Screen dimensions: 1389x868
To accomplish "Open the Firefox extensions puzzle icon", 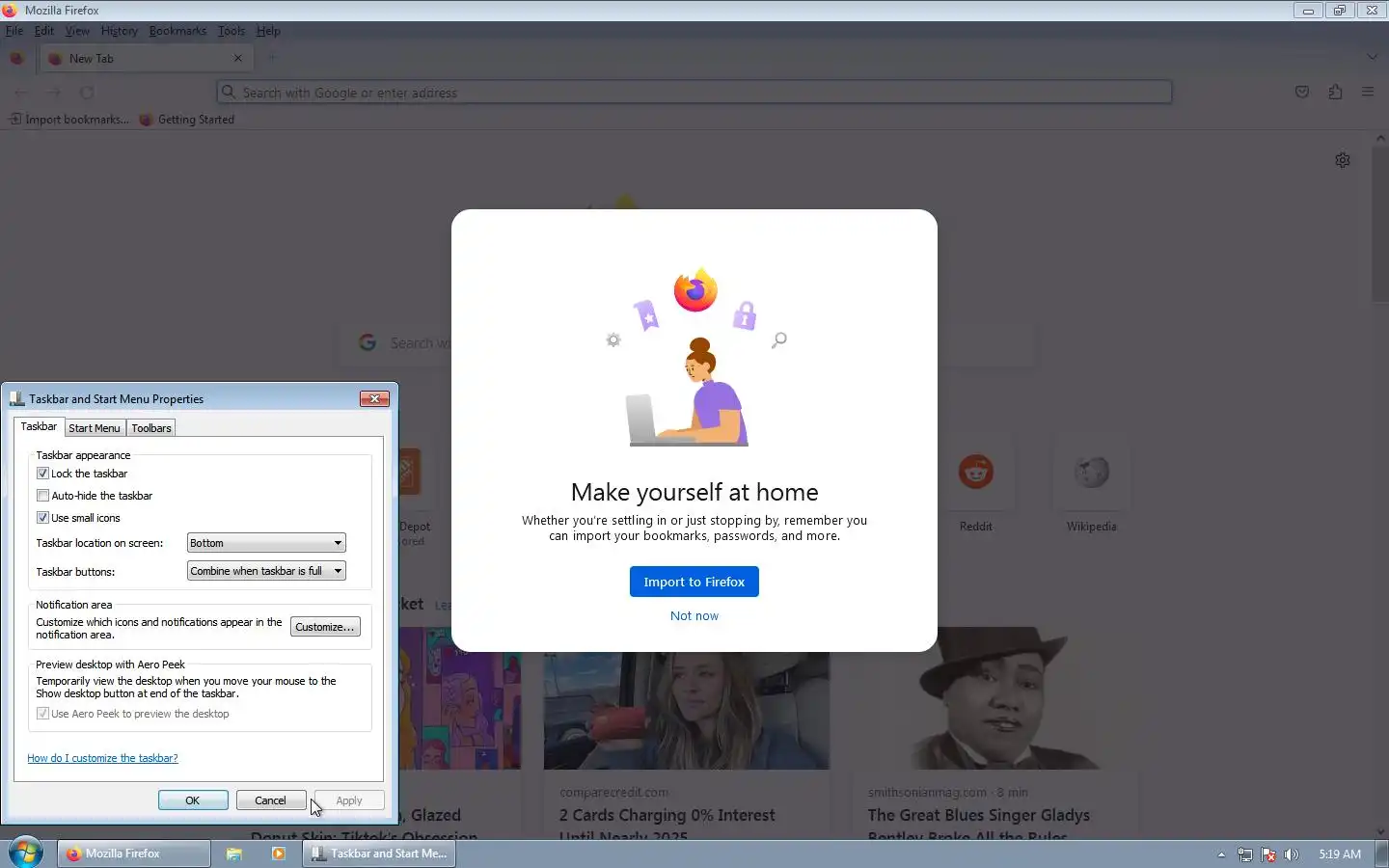I will click(1335, 93).
